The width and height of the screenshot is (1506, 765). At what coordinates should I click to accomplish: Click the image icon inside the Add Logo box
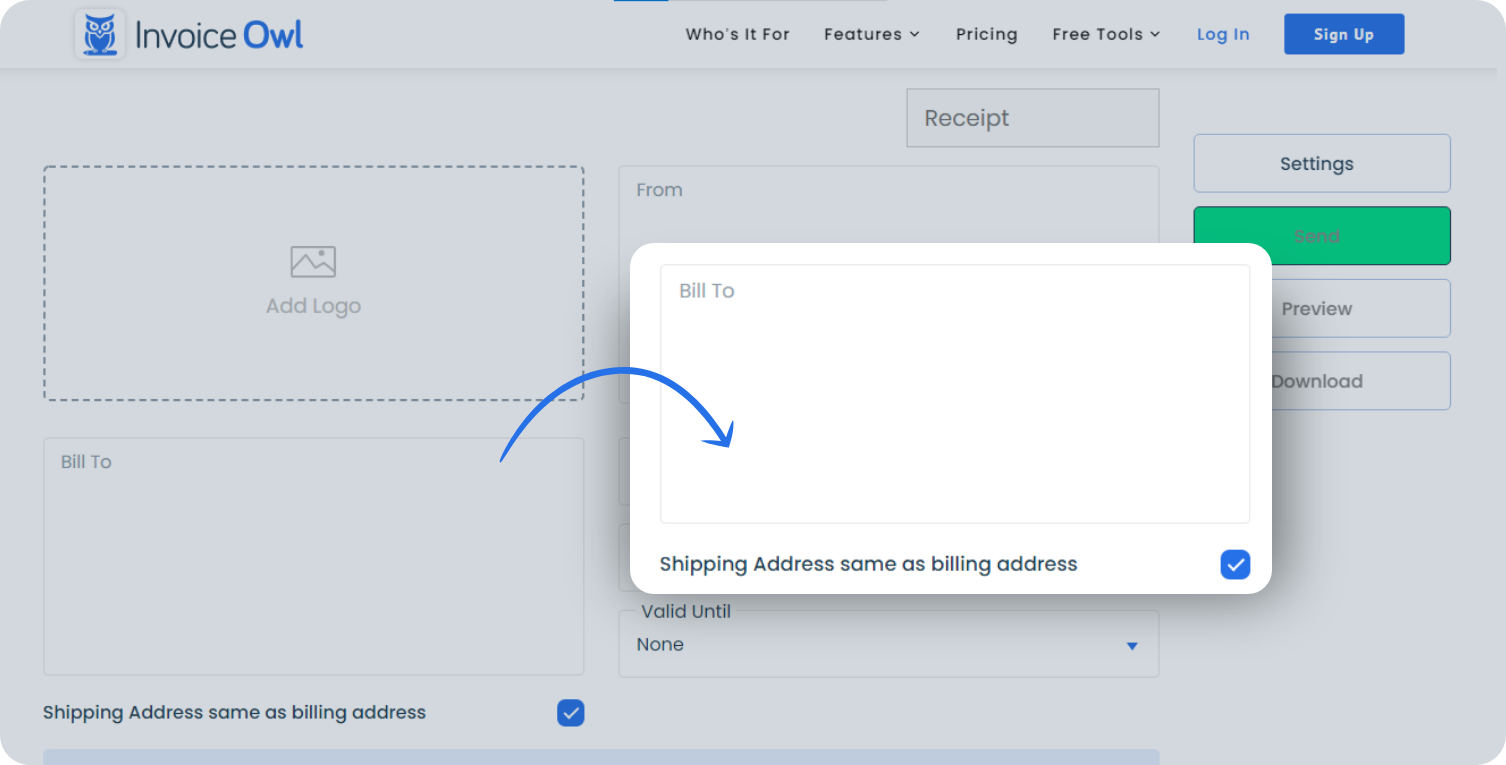click(x=313, y=260)
